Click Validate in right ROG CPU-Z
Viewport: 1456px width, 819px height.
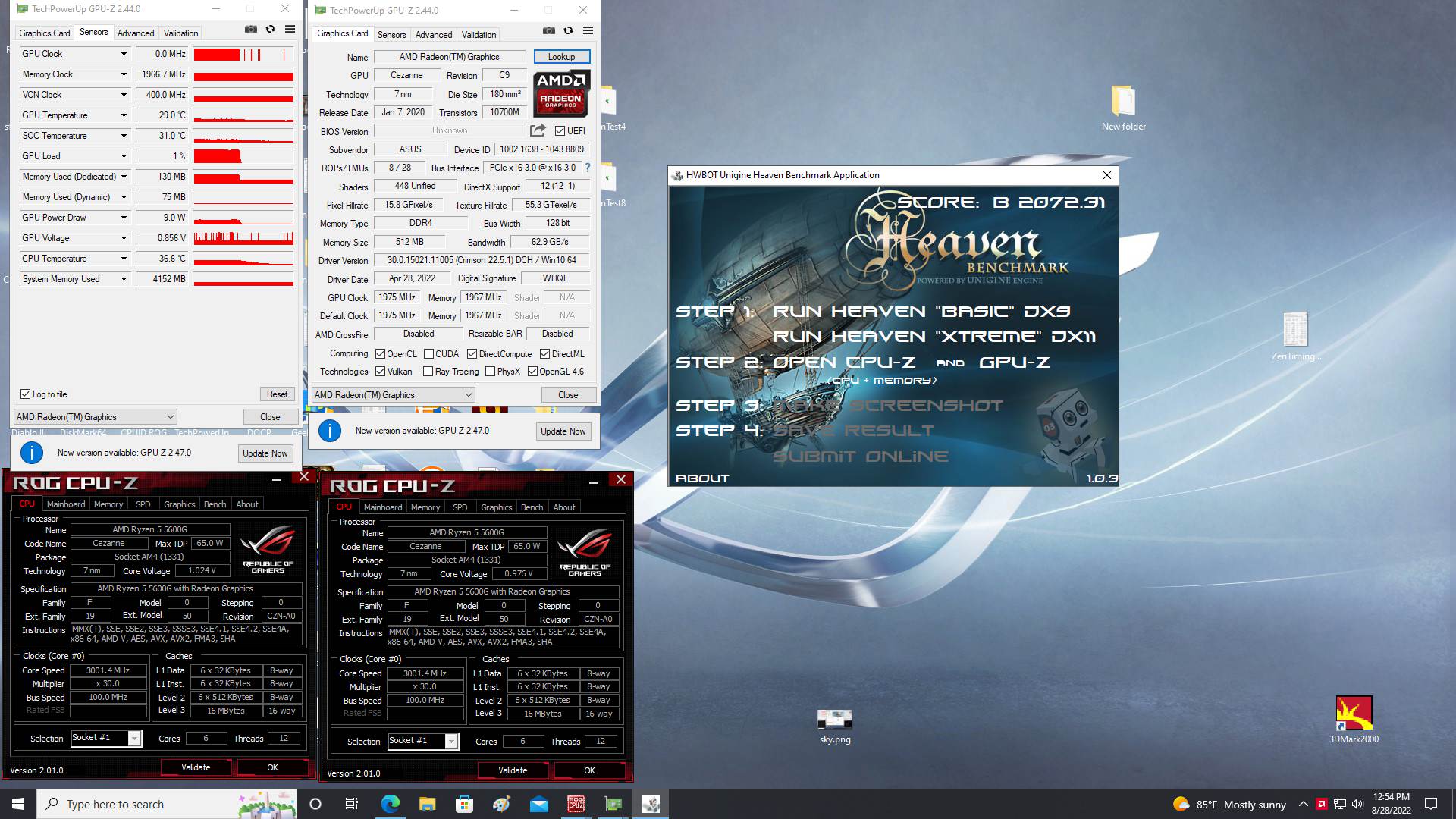[x=513, y=770]
